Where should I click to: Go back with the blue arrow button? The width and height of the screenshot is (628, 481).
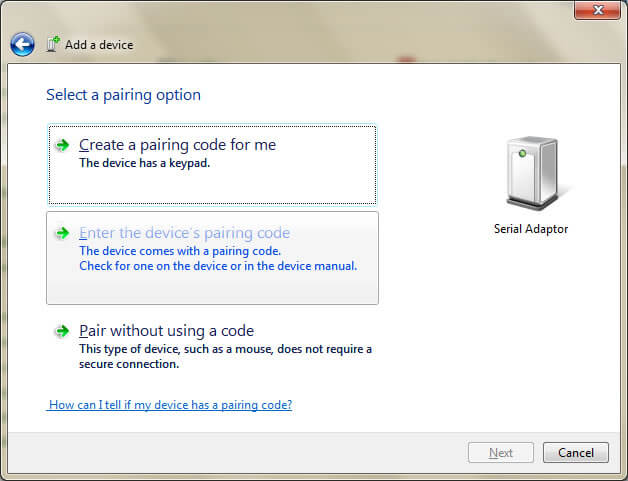click(x=22, y=44)
